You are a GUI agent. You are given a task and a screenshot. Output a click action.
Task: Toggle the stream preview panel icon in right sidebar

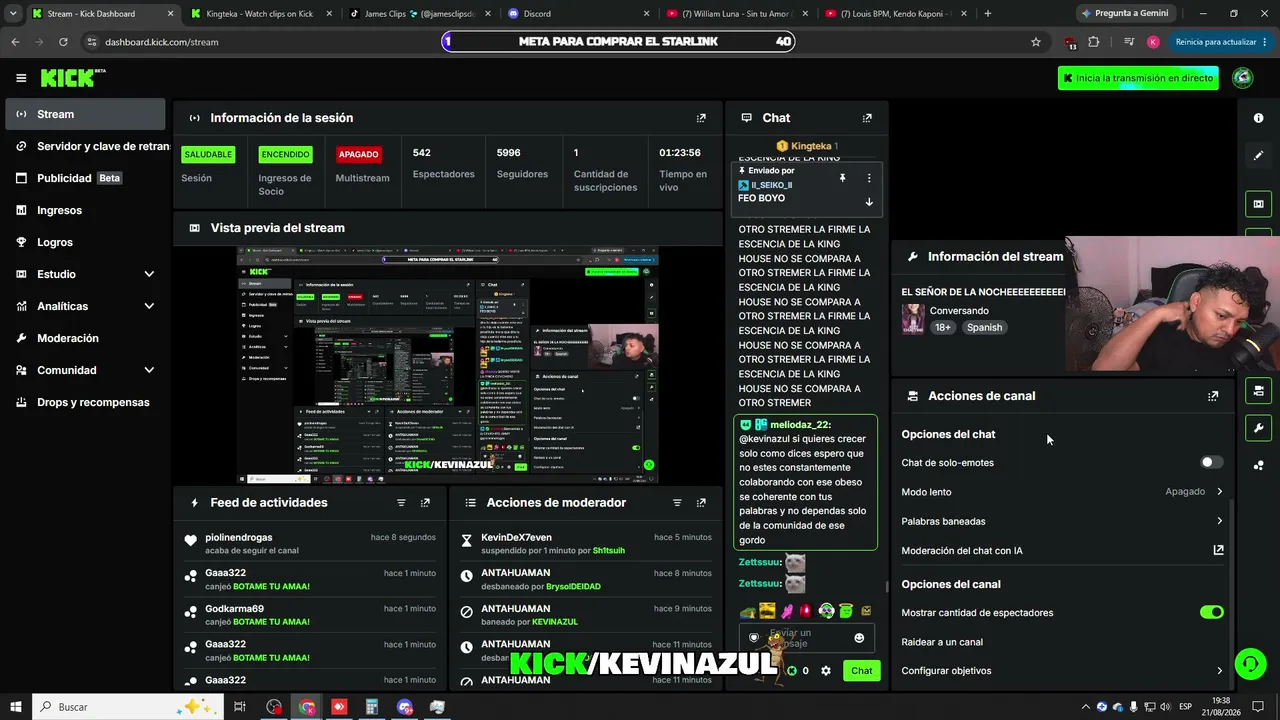click(x=1258, y=204)
